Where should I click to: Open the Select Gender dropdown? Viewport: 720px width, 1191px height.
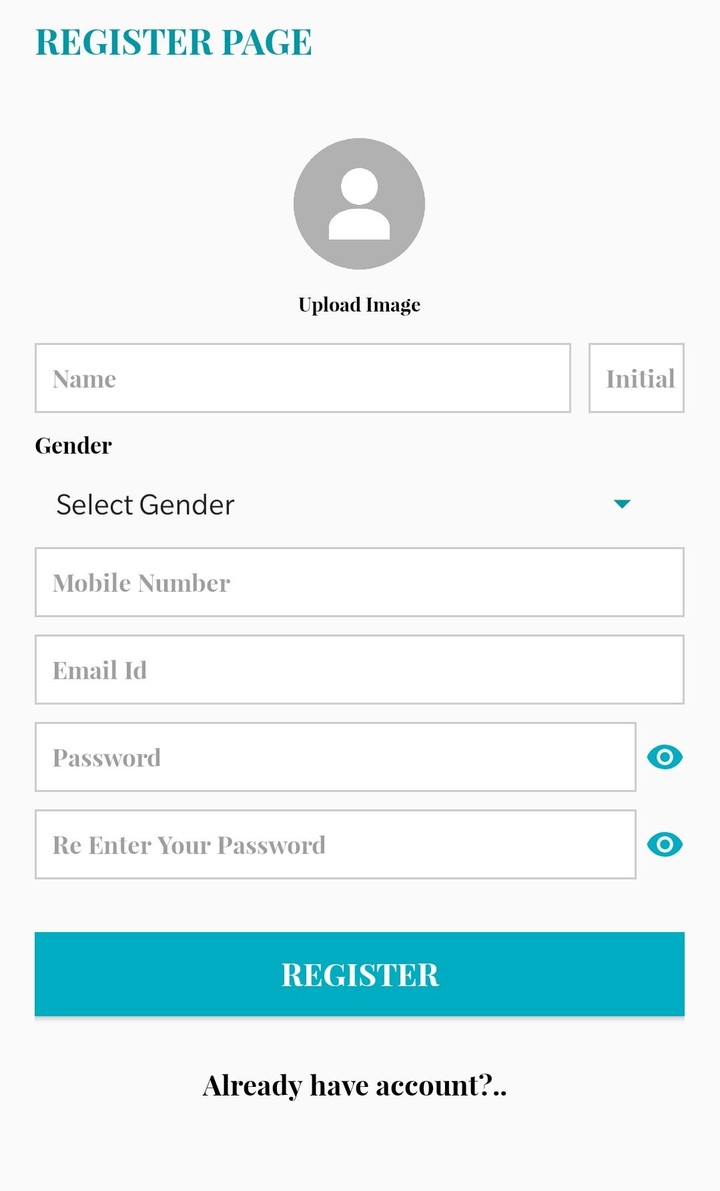coord(340,504)
